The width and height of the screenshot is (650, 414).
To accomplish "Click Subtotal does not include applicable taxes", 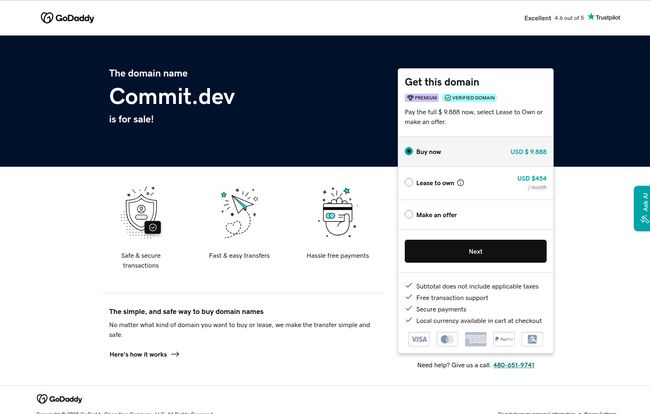I will (x=477, y=286).
